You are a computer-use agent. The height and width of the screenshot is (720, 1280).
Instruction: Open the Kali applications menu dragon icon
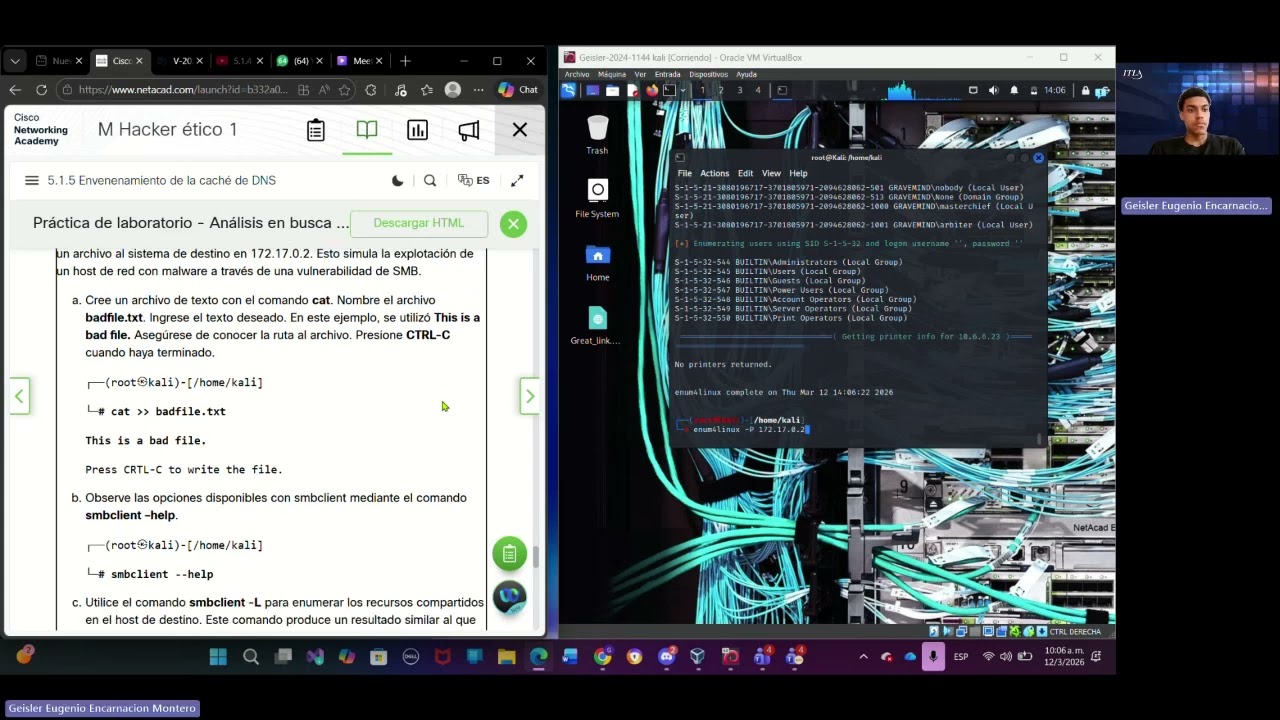(569, 90)
